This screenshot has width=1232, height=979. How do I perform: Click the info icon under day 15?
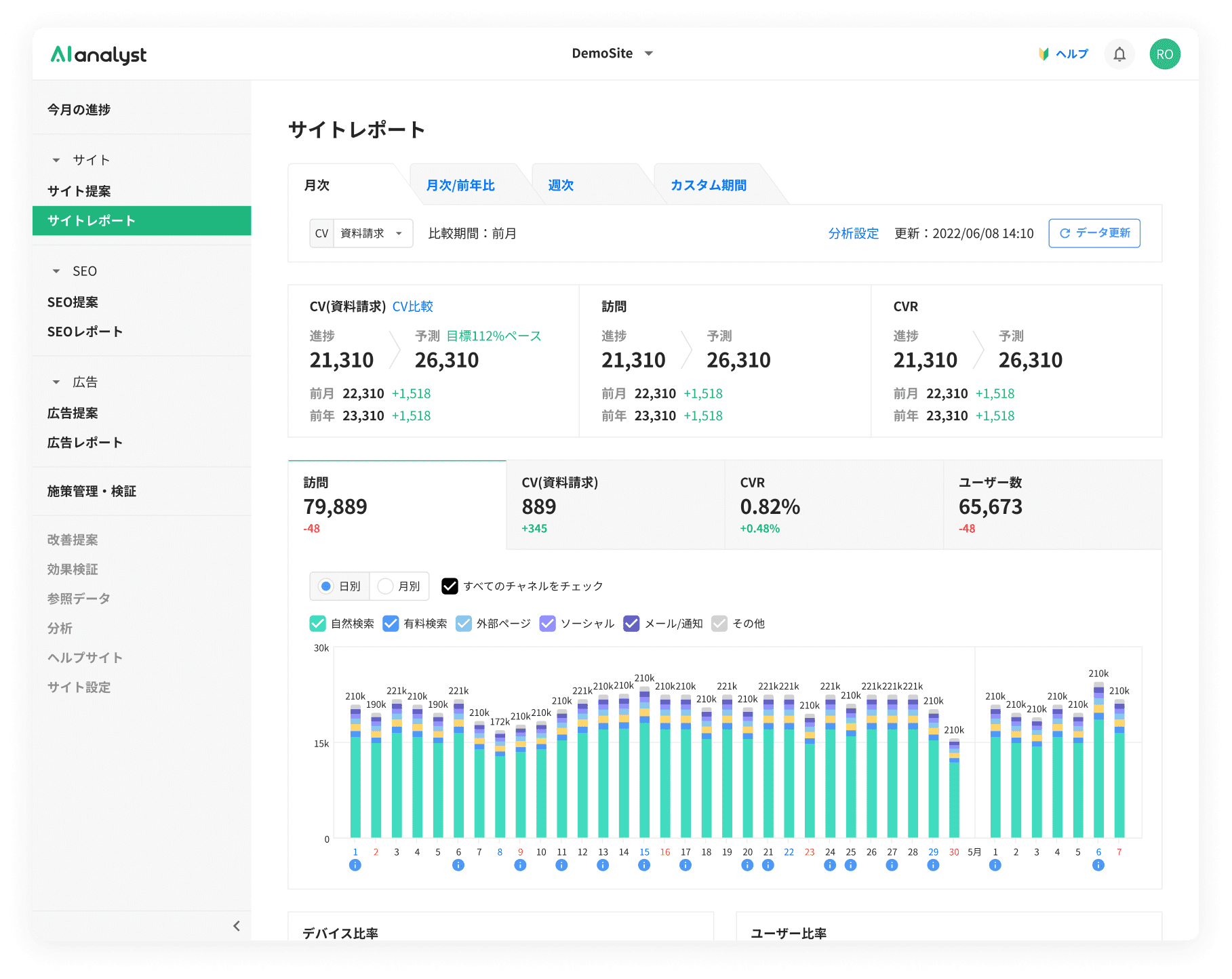click(644, 865)
